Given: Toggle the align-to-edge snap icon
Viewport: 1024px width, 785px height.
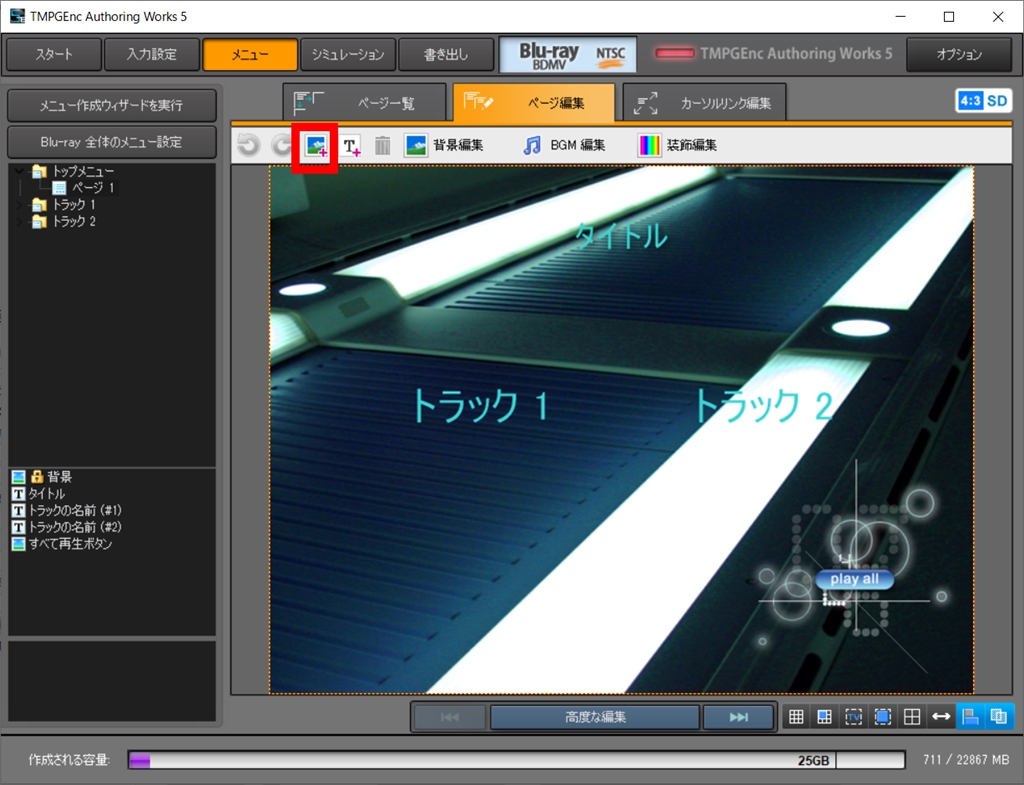Looking at the screenshot, I should pos(970,717).
